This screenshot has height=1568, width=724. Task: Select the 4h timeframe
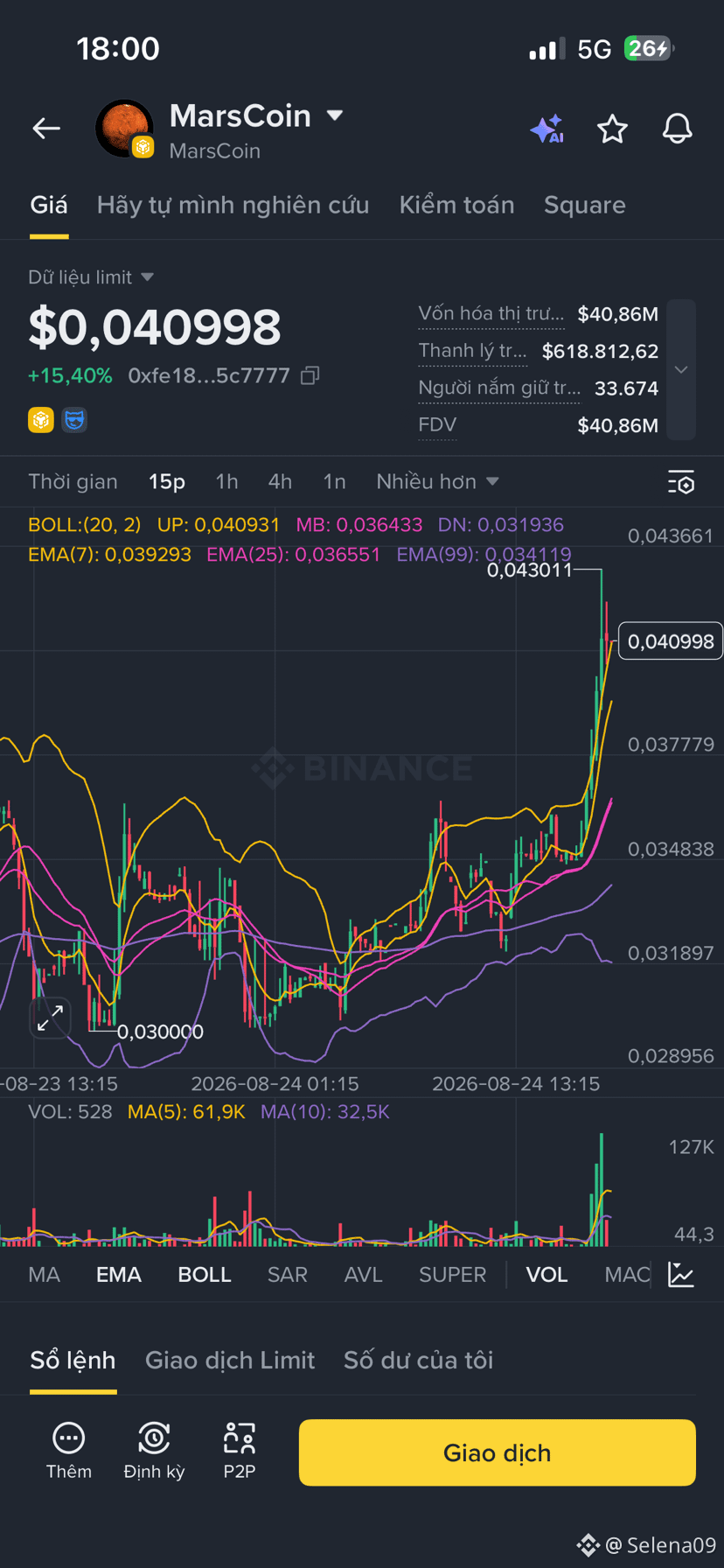tap(280, 481)
